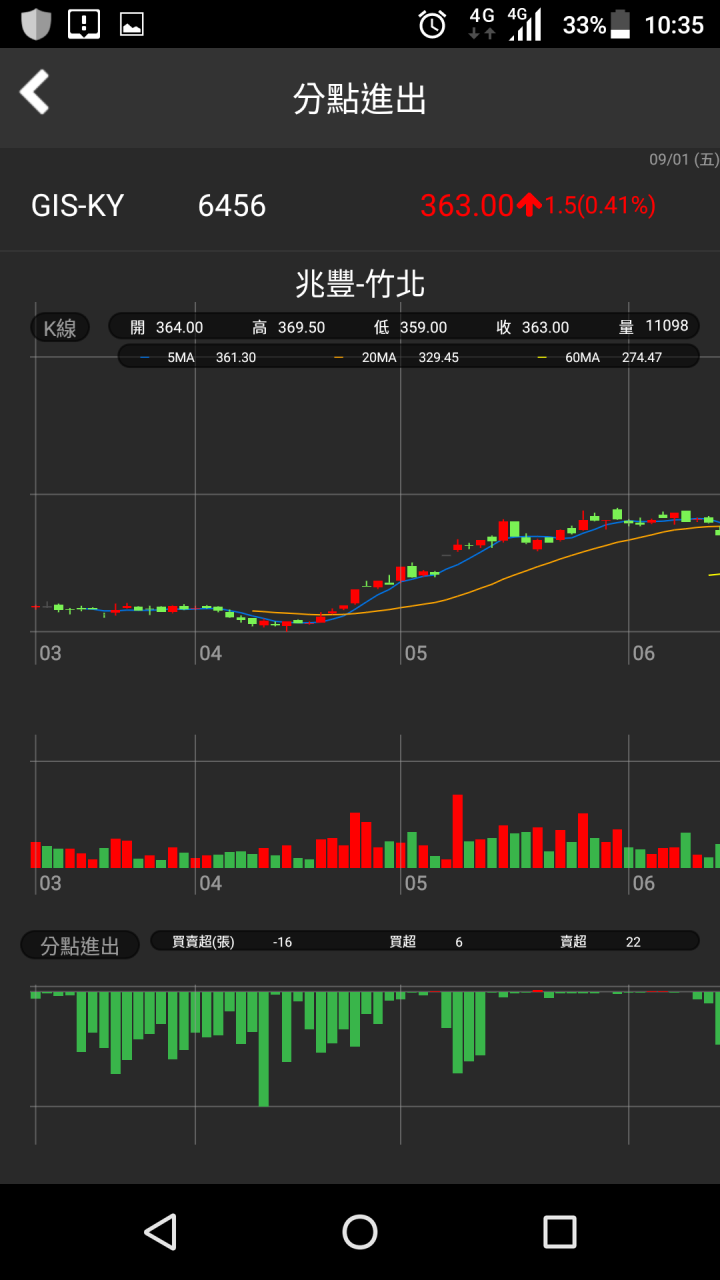Image resolution: width=720 pixels, height=1280 pixels.
Task: Tap month 03 label on volume axis
Action: (50, 883)
